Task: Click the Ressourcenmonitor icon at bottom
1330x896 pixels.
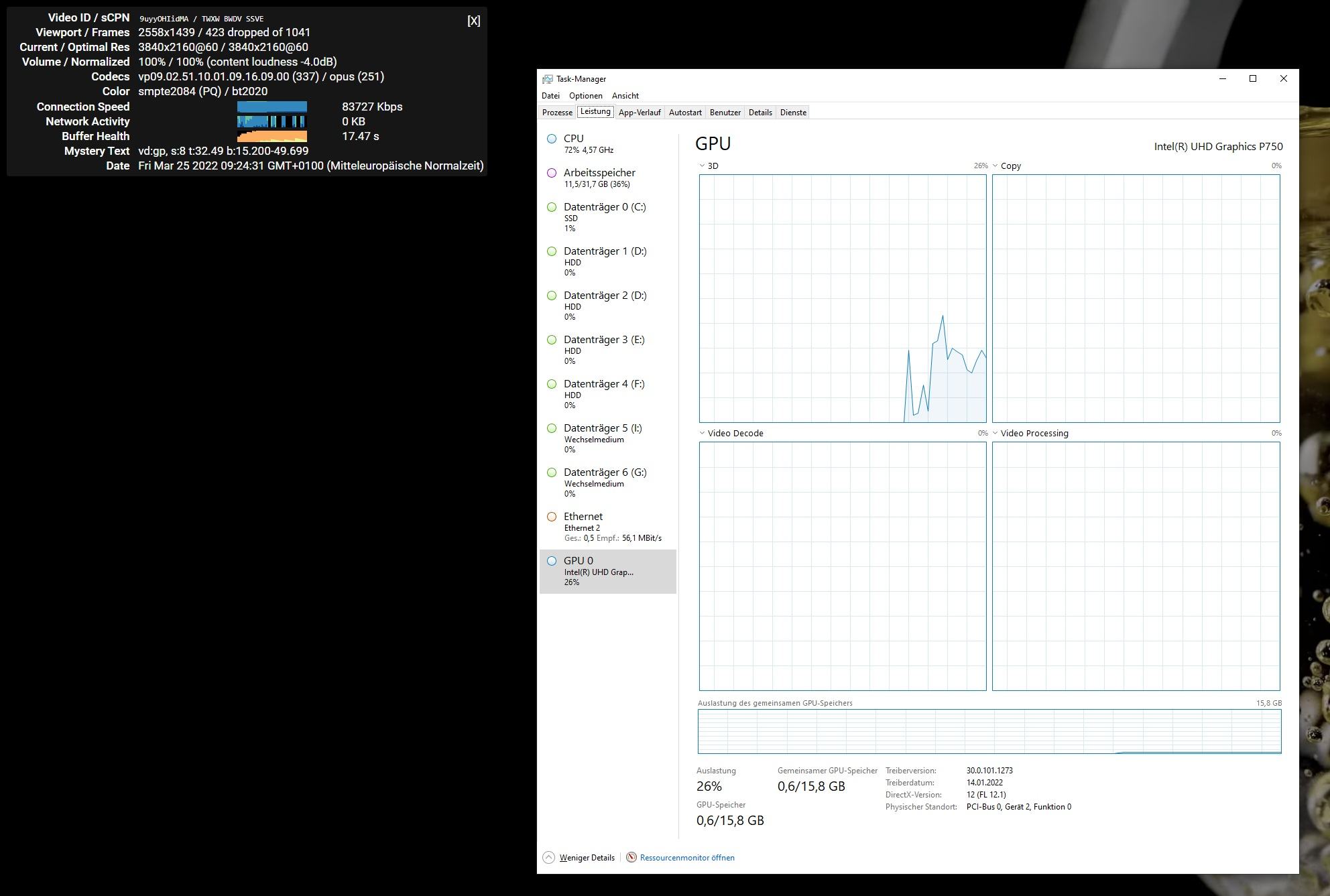Action: (x=631, y=857)
